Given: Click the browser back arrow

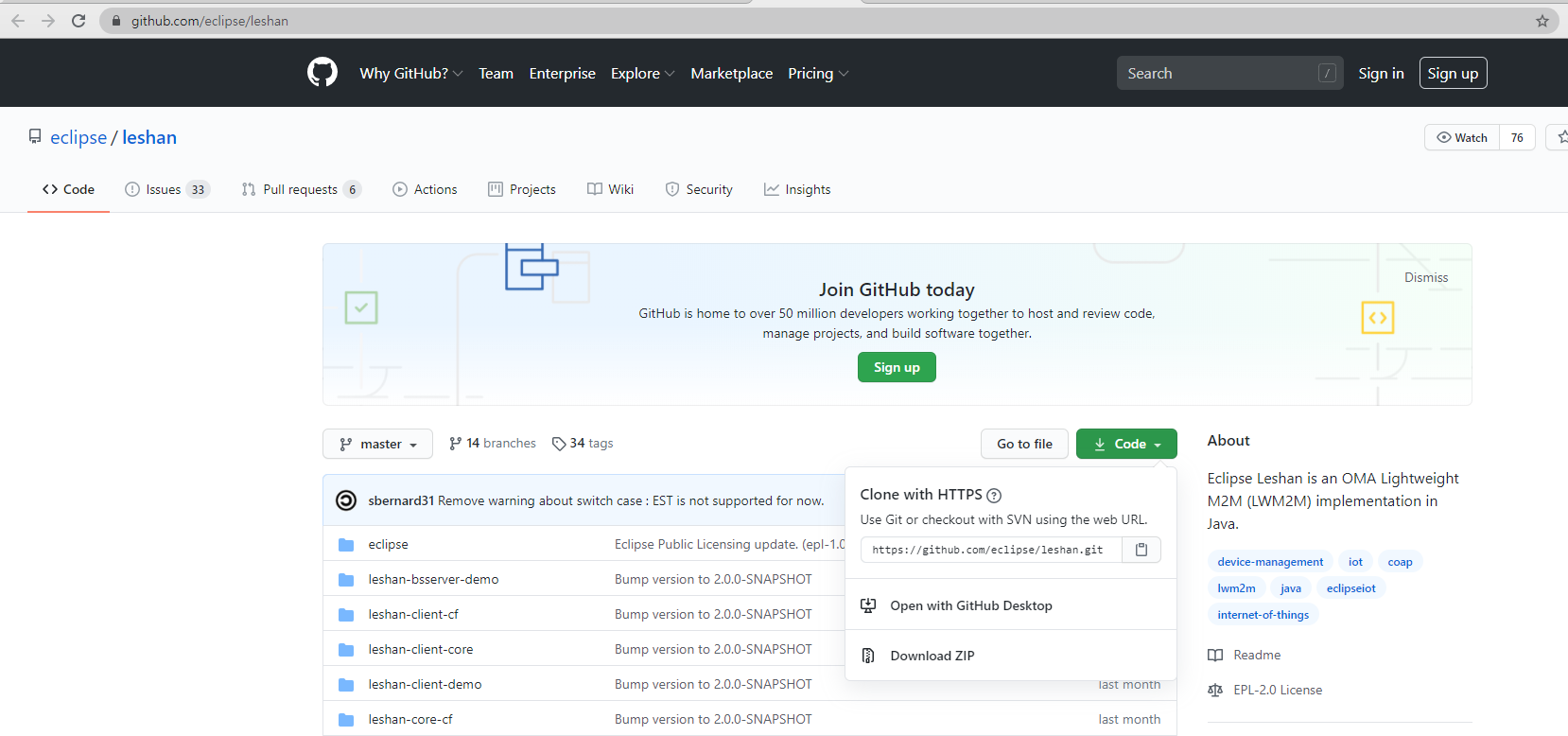Looking at the screenshot, I should (18, 21).
